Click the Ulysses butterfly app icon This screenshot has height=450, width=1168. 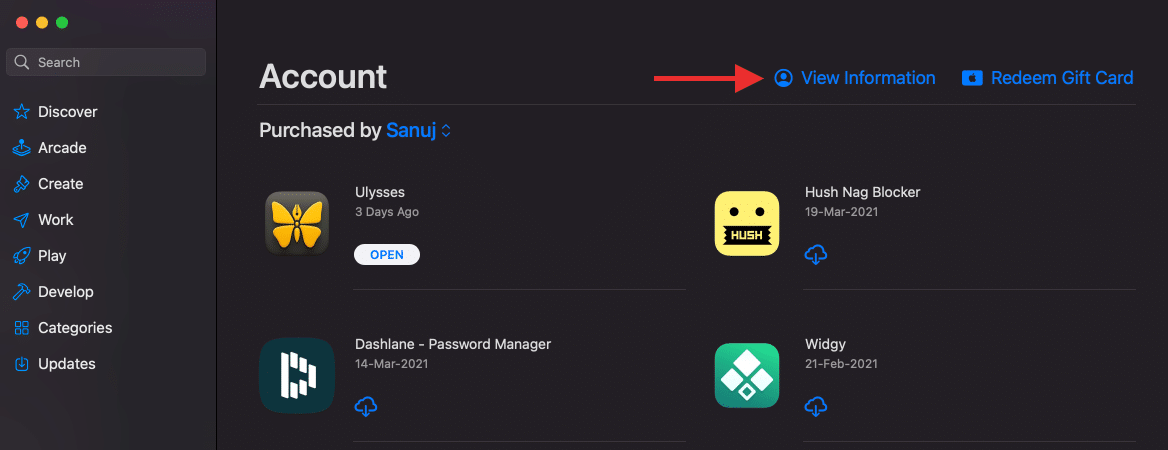click(x=296, y=224)
